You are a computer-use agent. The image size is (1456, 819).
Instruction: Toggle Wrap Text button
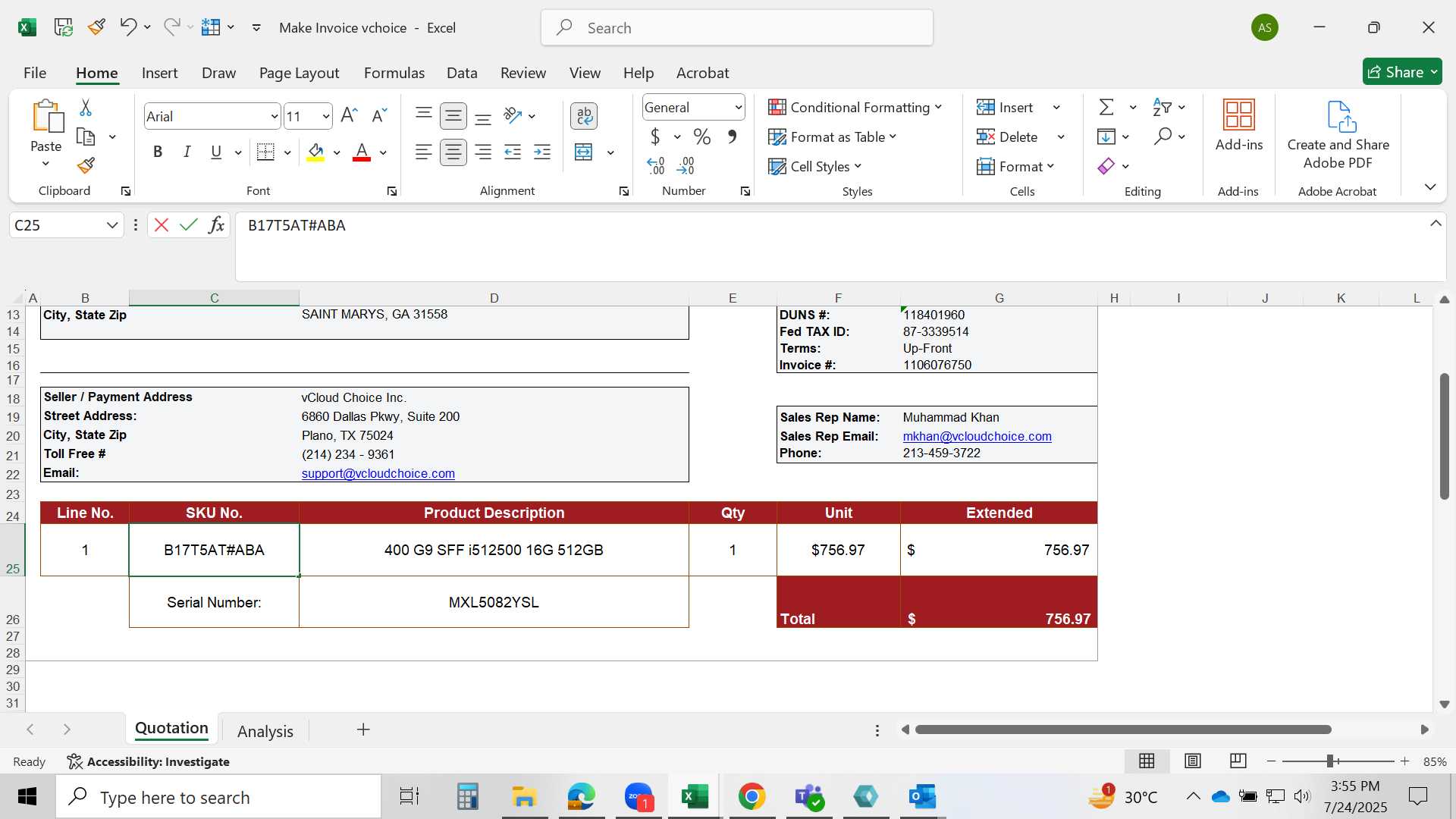coord(584,116)
